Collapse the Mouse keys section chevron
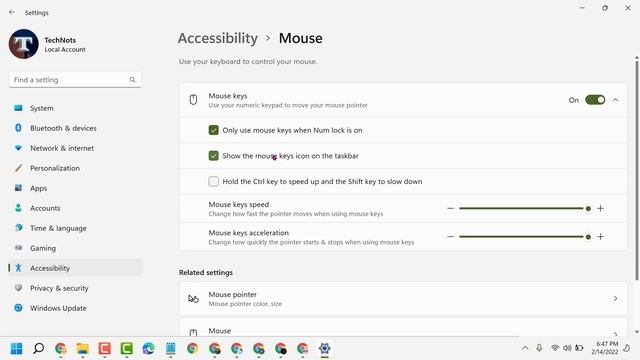Image resolution: width=640 pixels, height=360 pixels. (x=616, y=100)
